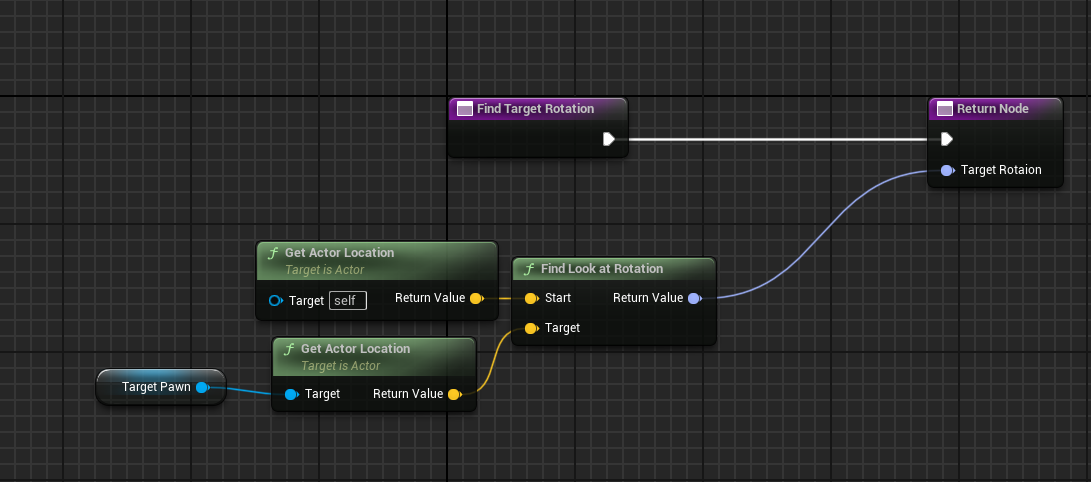Select the Target Pawn variable node
This screenshot has width=1091, height=482.
[155, 387]
